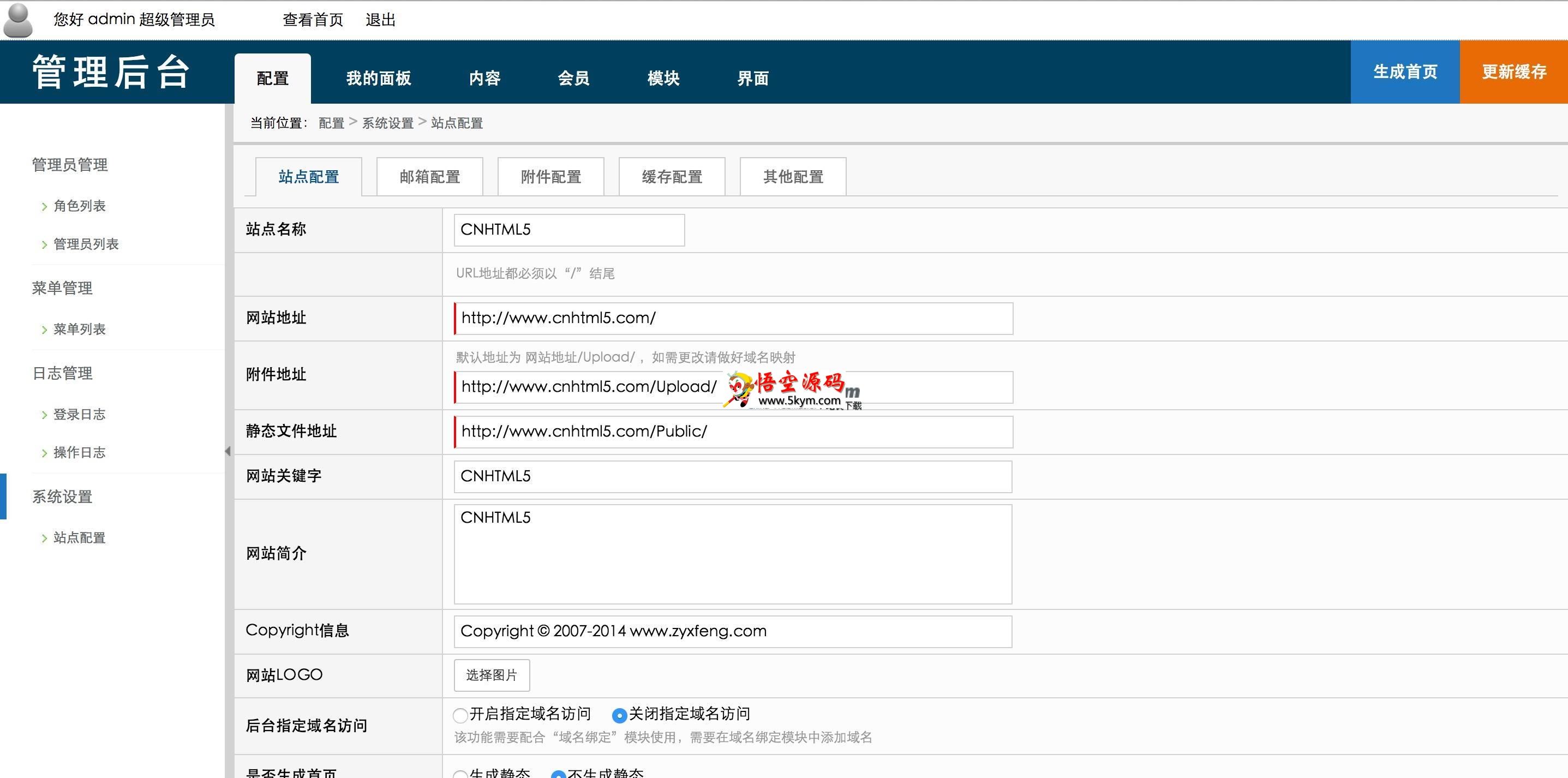Focus the 附件地址 URL field
Screen dimensions: 1568x778
click(x=733, y=387)
